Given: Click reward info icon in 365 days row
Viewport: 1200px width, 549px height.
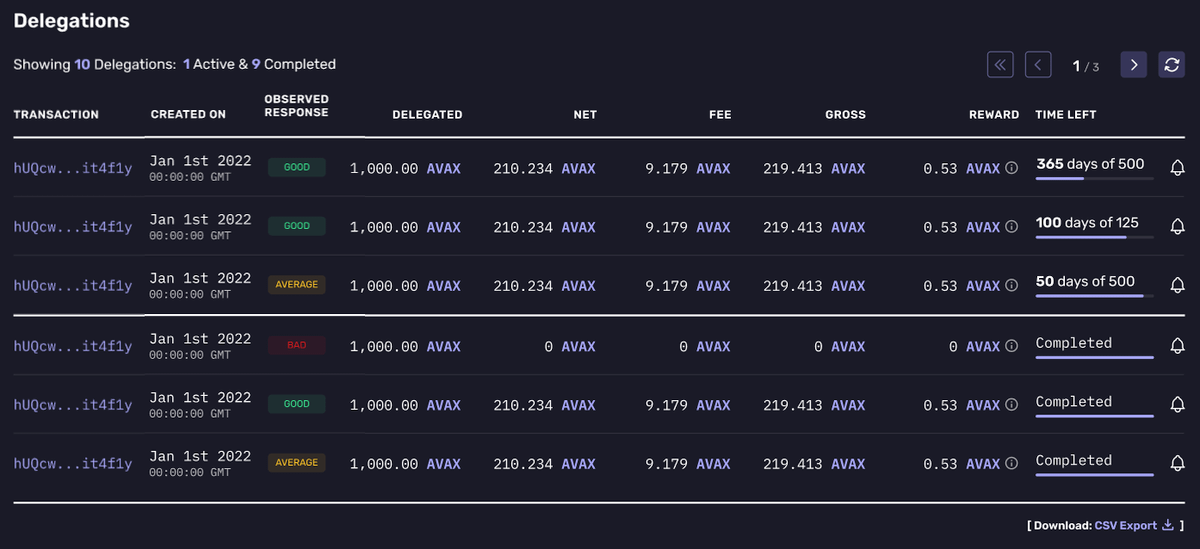Looking at the screenshot, I should tap(1011, 169).
